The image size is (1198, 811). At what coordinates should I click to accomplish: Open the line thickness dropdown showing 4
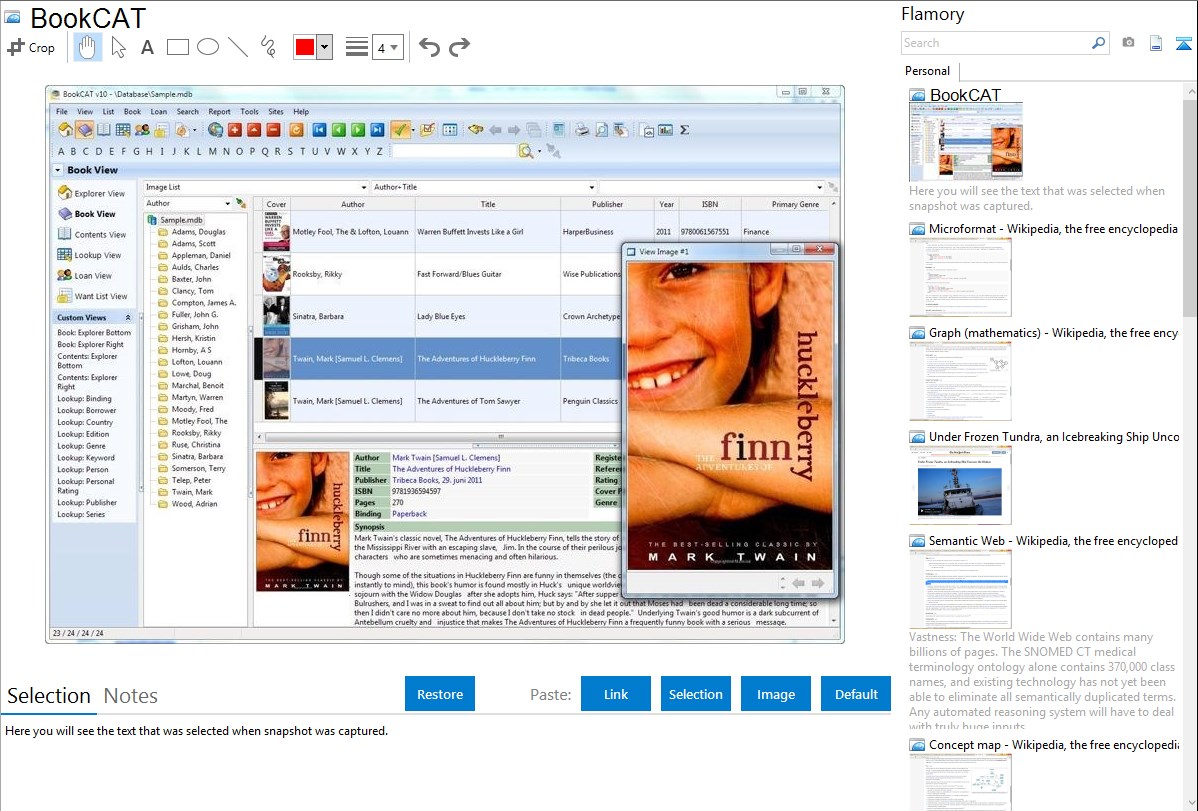[387, 47]
